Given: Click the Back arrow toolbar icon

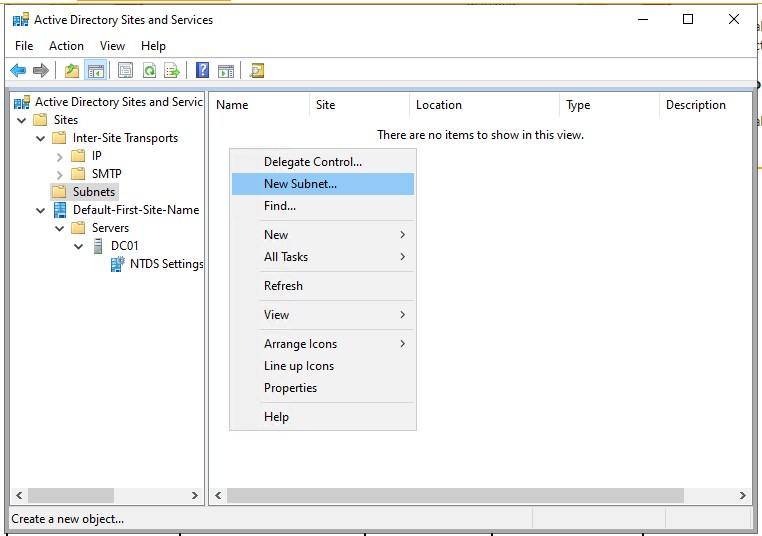Looking at the screenshot, I should 18,70.
